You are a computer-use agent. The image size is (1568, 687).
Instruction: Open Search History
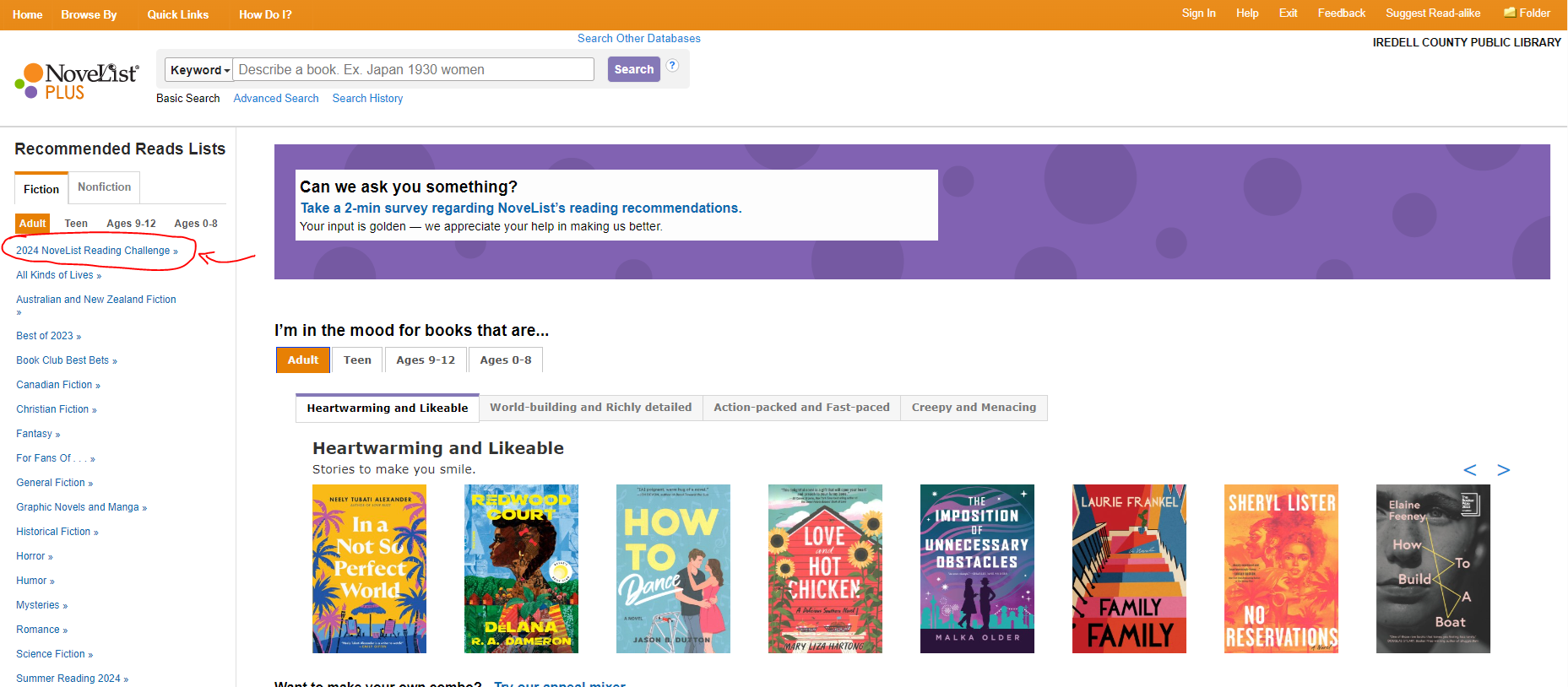point(367,99)
